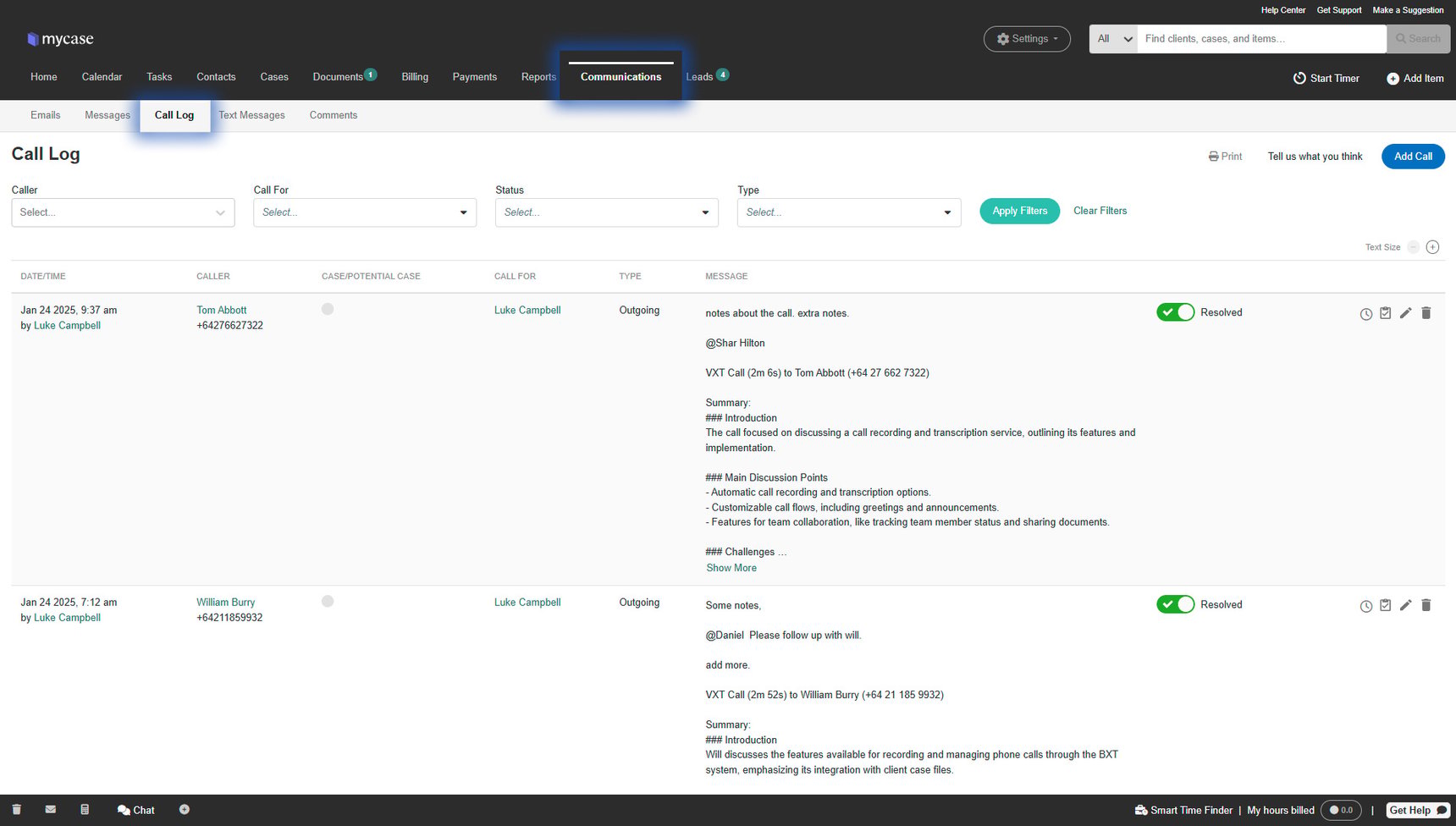
Task: Open the Comments tab
Action: coord(334,115)
